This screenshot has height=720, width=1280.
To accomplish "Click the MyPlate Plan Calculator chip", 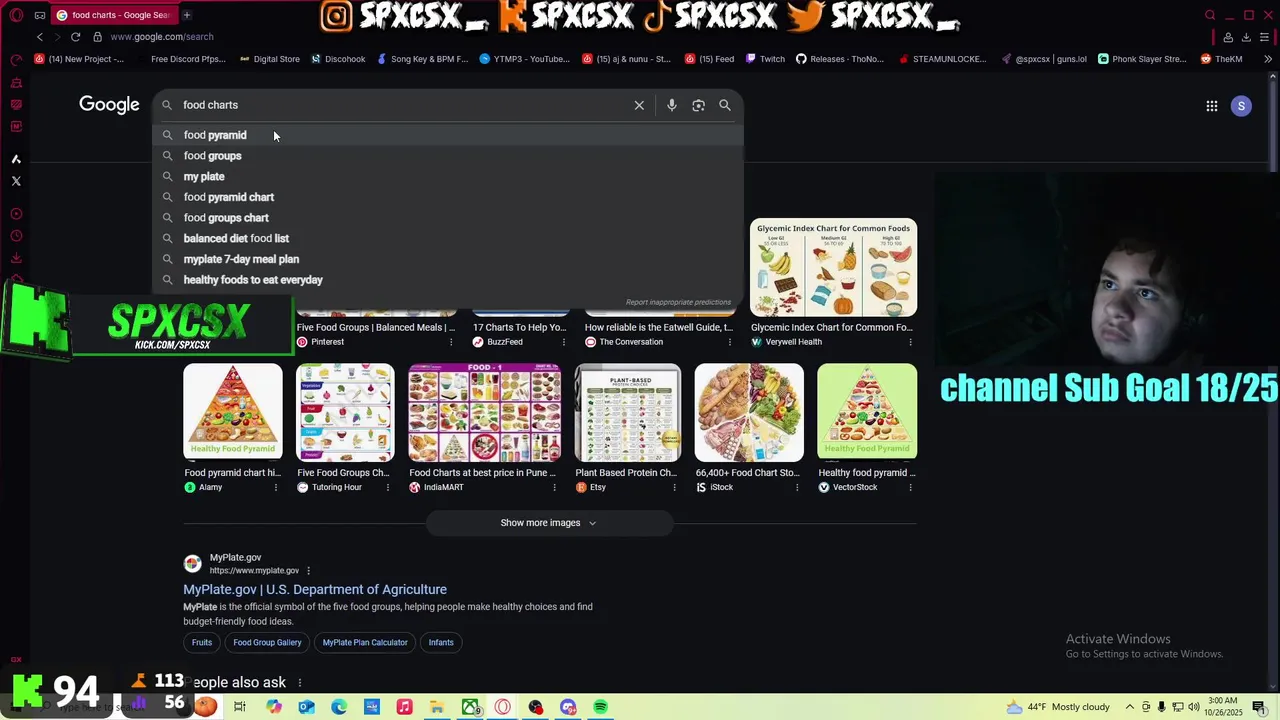I will [365, 642].
